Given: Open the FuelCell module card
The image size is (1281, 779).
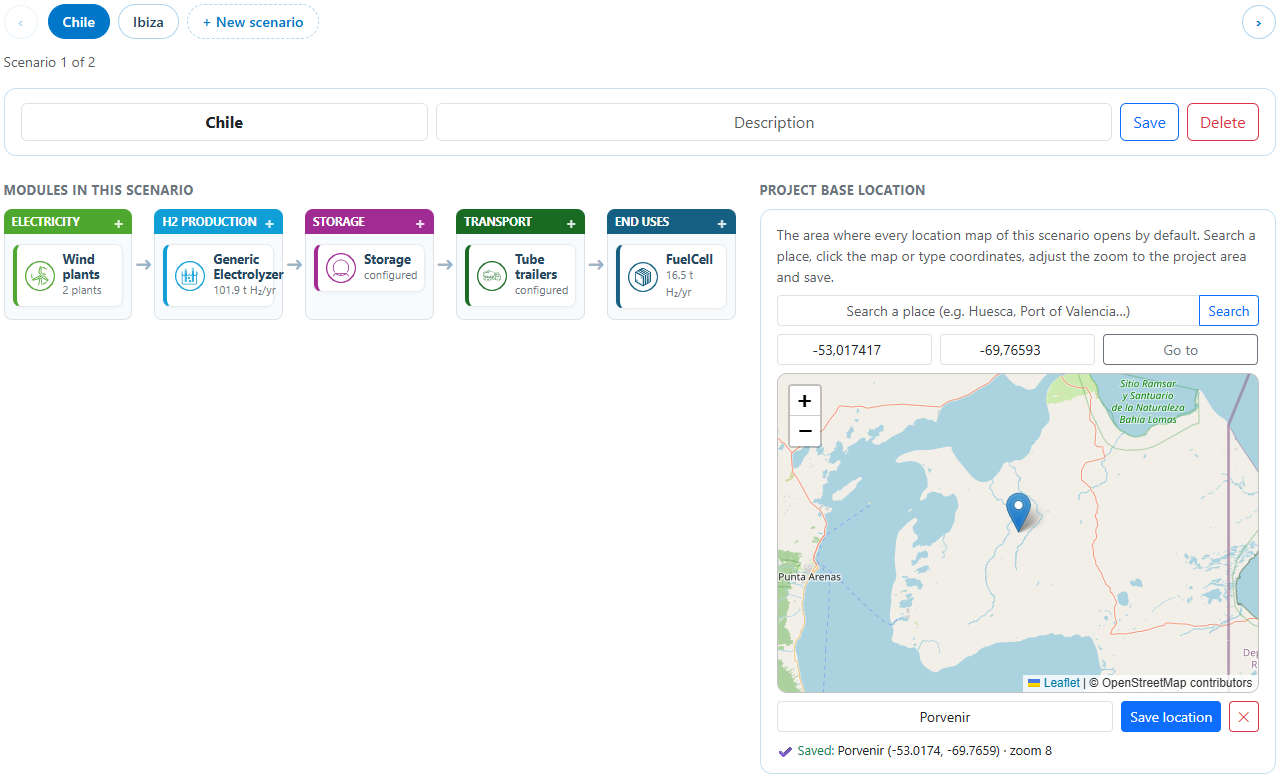Looking at the screenshot, I should [x=671, y=276].
